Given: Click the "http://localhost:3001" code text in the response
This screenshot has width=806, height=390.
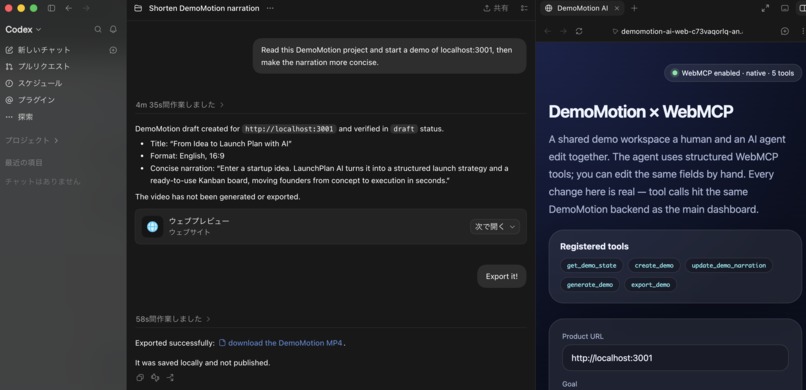Looking at the screenshot, I should pyautogui.click(x=289, y=129).
